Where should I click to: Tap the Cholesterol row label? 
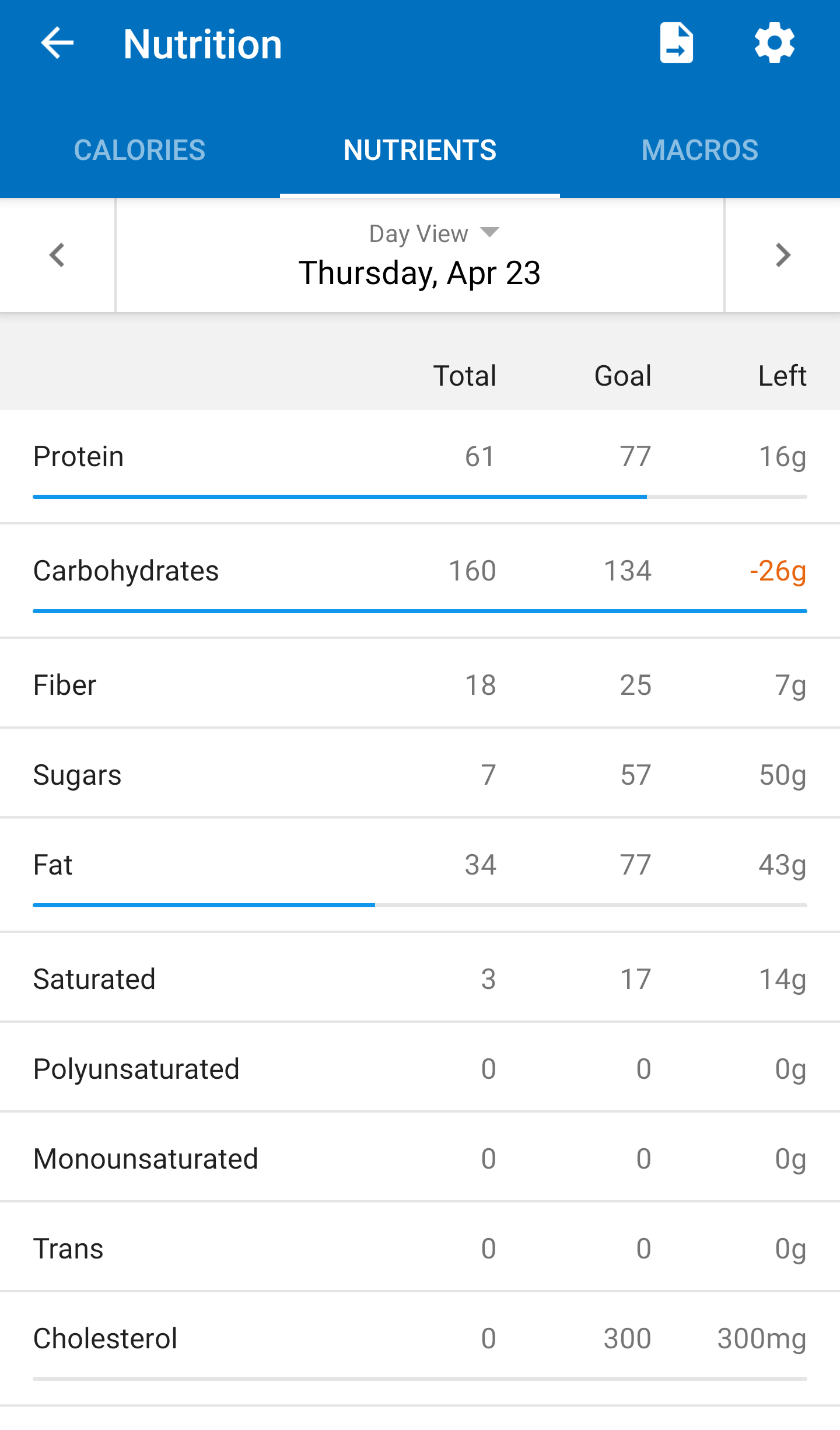[x=105, y=1338]
